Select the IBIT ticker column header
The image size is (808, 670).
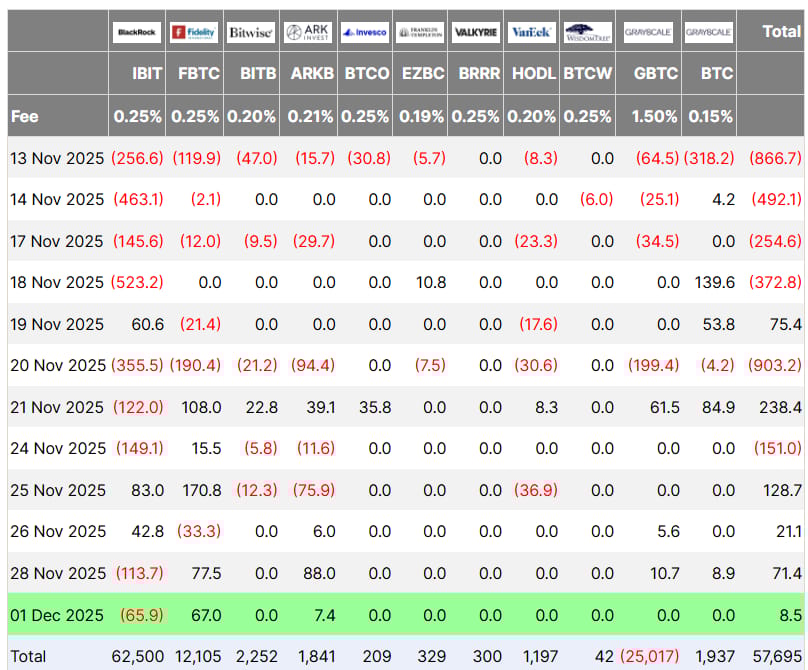[x=147, y=73]
